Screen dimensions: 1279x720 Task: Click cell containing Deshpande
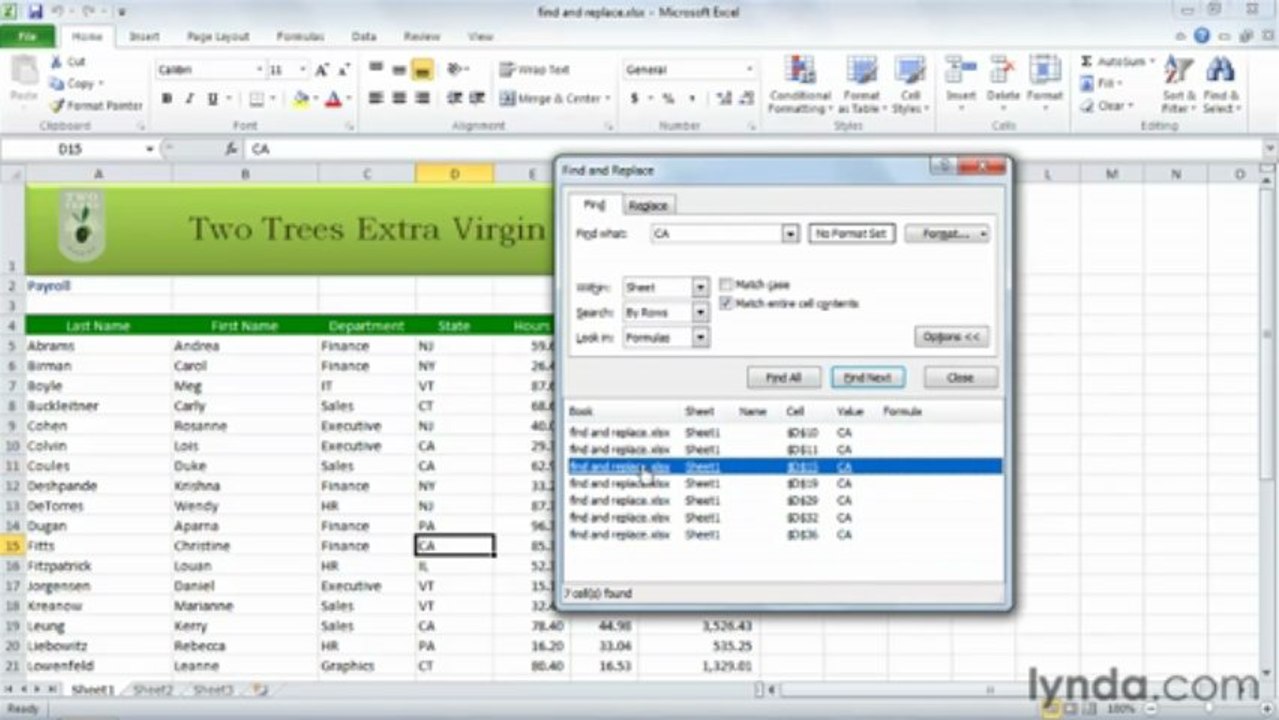(x=98, y=486)
